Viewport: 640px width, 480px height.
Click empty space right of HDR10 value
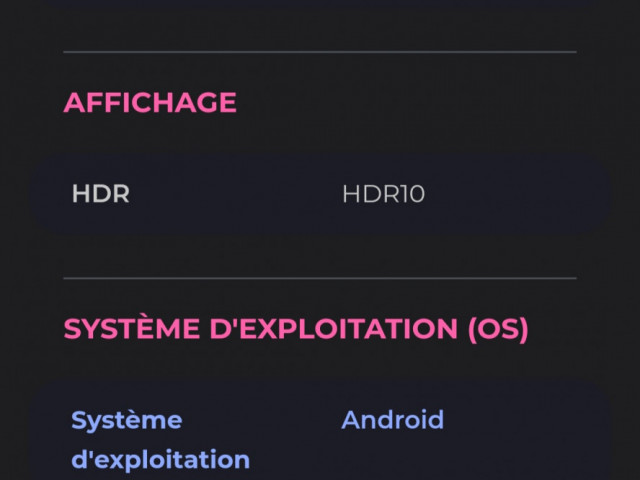pos(514,194)
